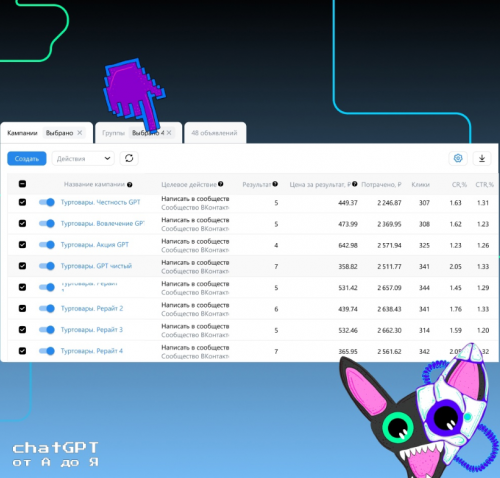Open the Действия dropdown
The image size is (500, 478).
[83, 158]
